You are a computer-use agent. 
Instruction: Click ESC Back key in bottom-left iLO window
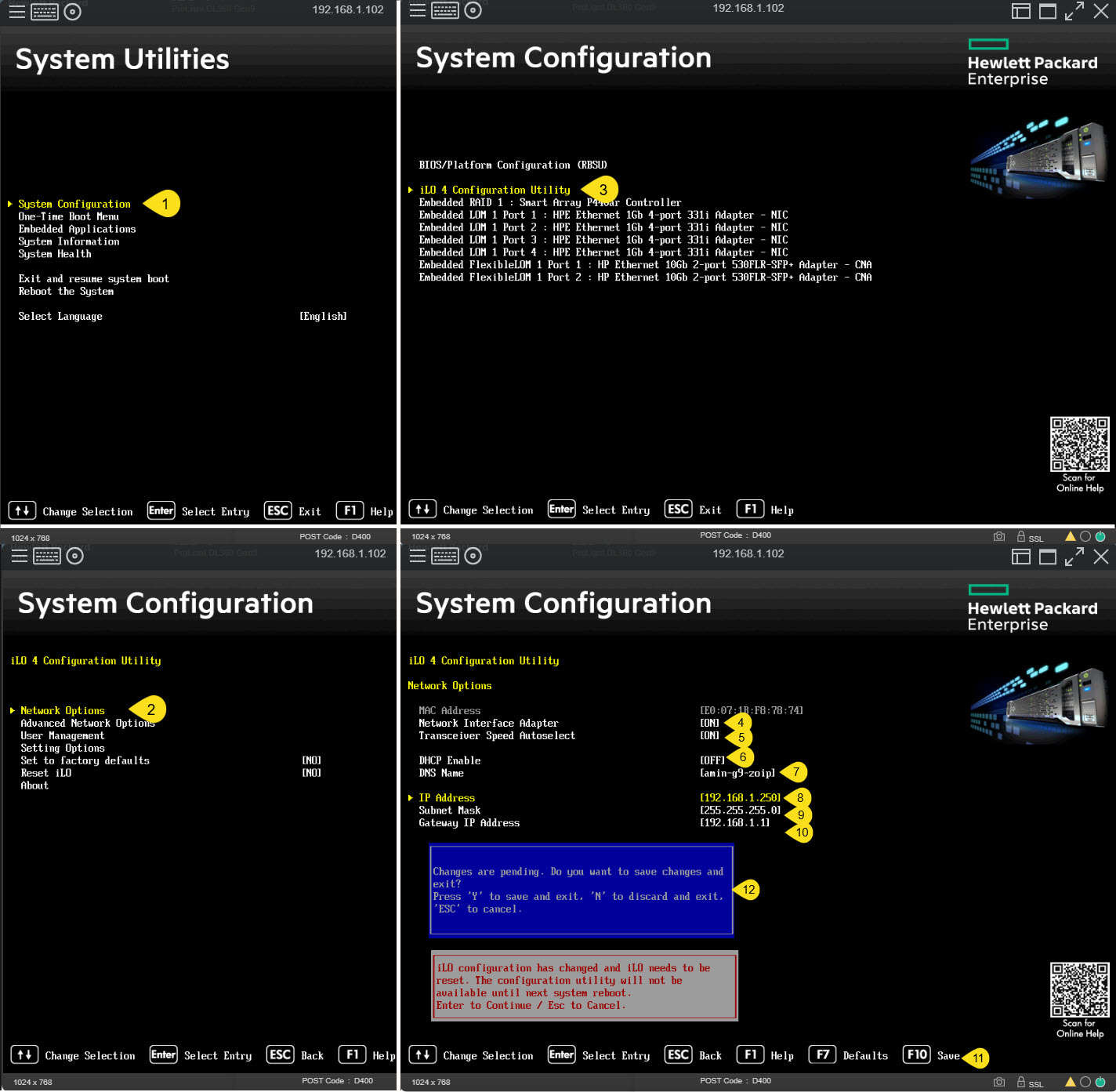[280, 1055]
